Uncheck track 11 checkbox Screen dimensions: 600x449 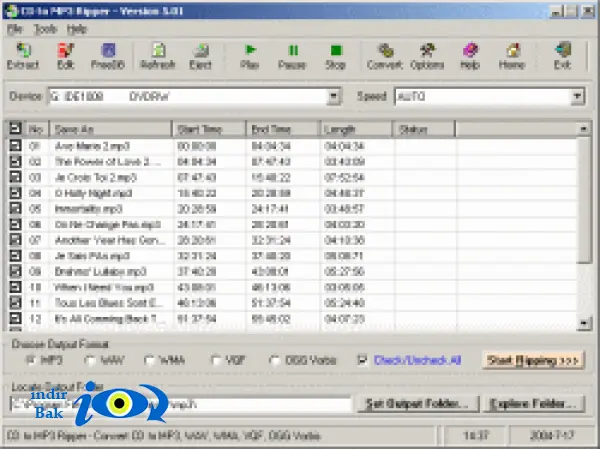pos(15,303)
